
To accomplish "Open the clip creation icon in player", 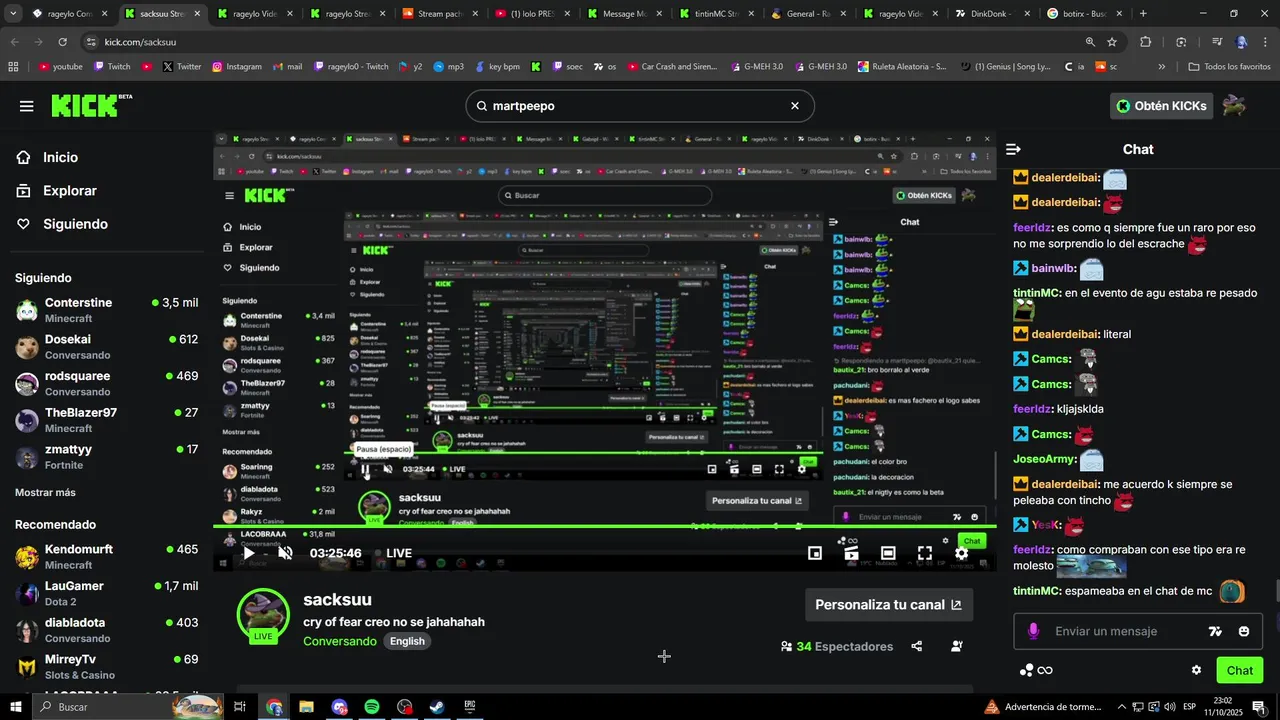I will 851,553.
